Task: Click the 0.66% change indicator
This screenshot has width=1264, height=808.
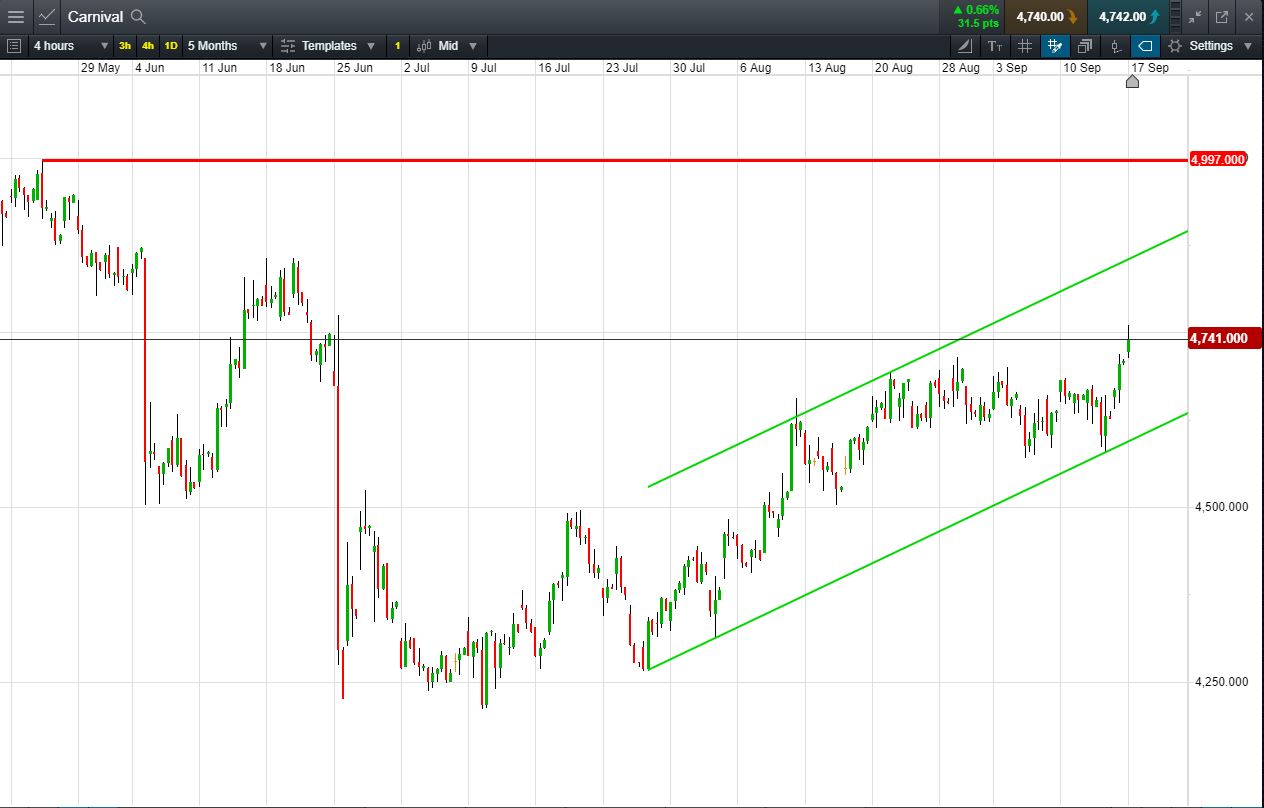Action: click(976, 9)
